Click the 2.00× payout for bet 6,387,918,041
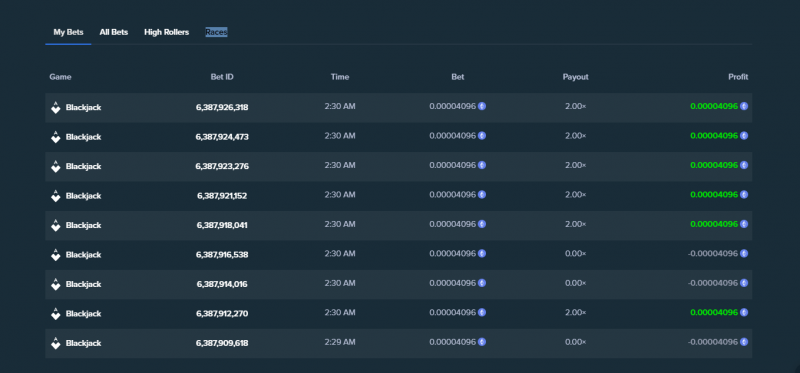Viewport: 800px width, 373px height. [x=576, y=224]
